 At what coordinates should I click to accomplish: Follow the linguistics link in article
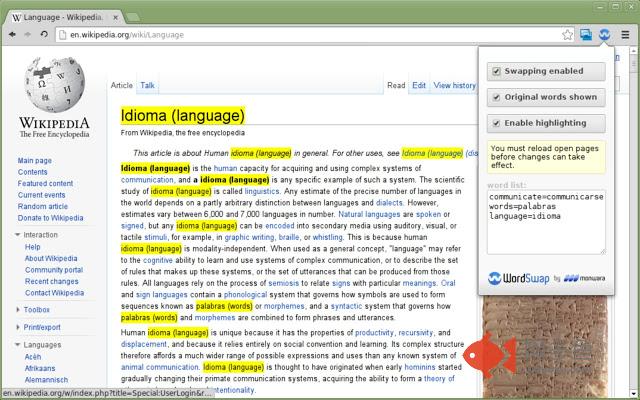262,191
